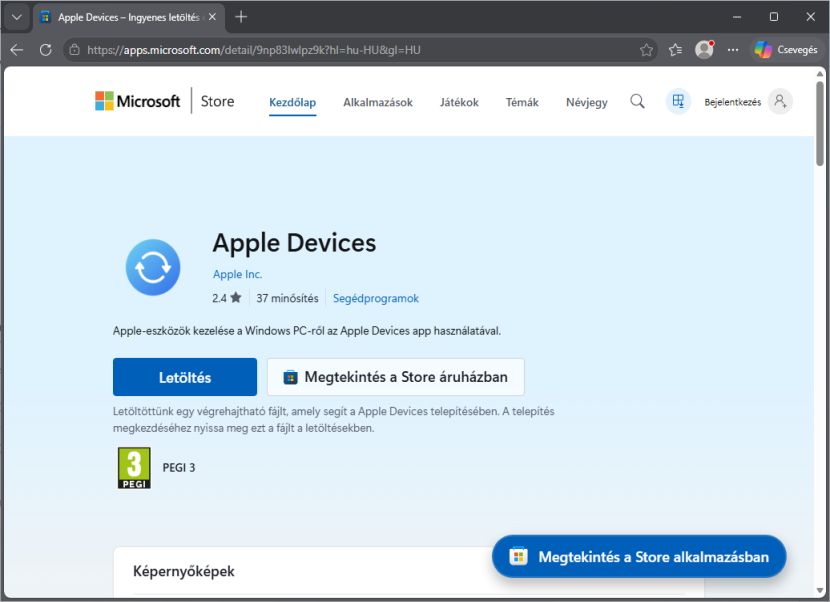The width and height of the screenshot is (830, 602).
Task: Open the Store search magnifier
Action: click(637, 101)
